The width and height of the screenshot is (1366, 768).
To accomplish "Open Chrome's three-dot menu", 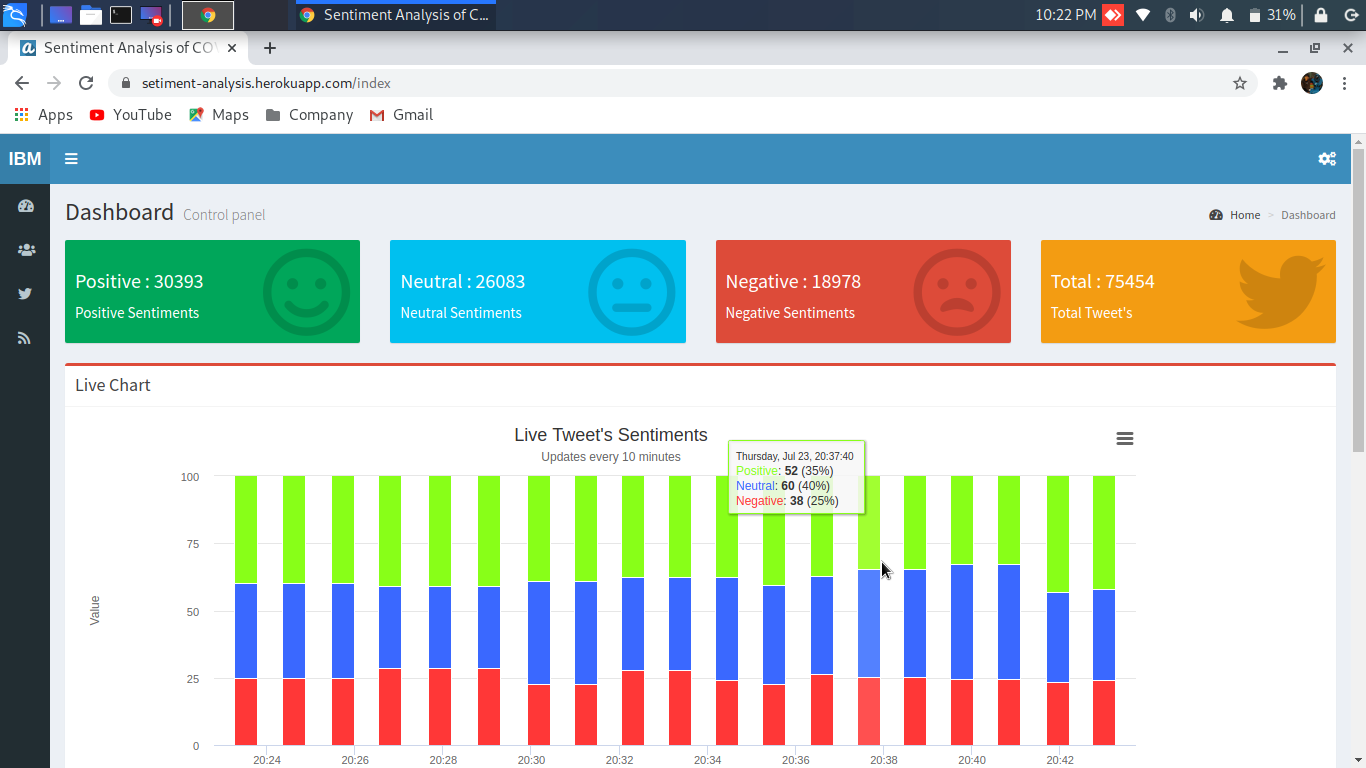I will pyautogui.click(x=1345, y=83).
